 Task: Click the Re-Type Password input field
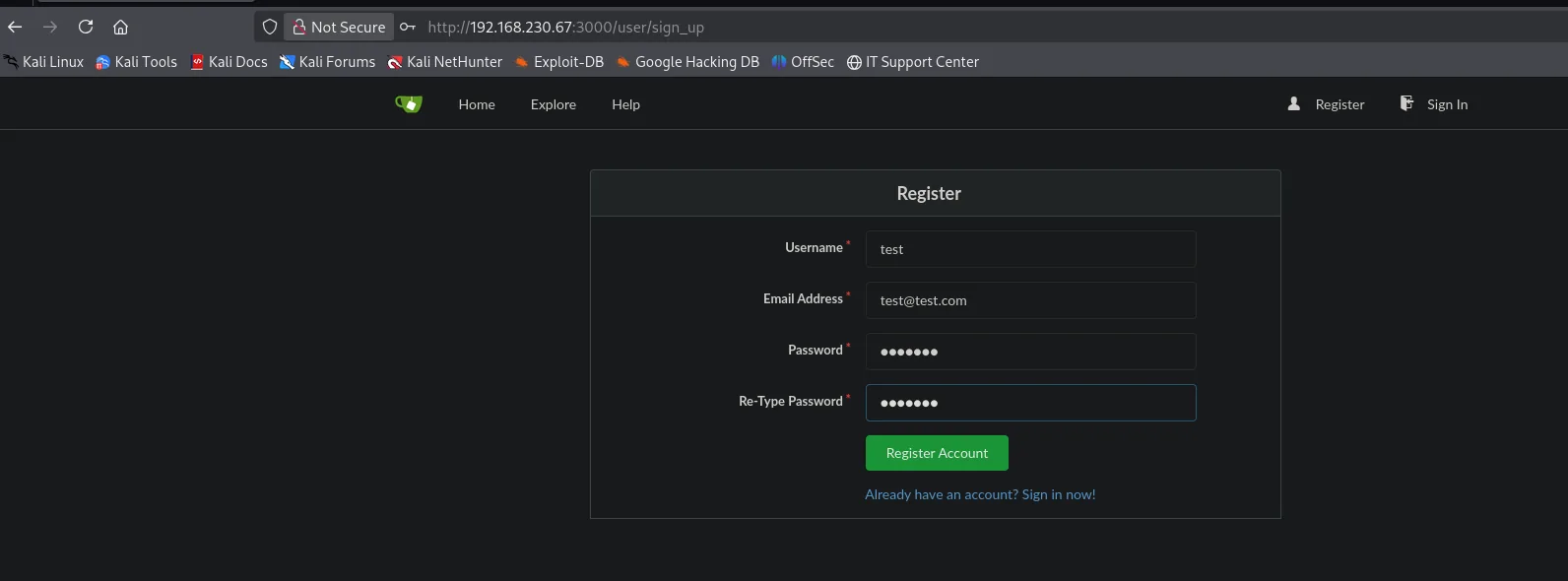[1030, 403]
